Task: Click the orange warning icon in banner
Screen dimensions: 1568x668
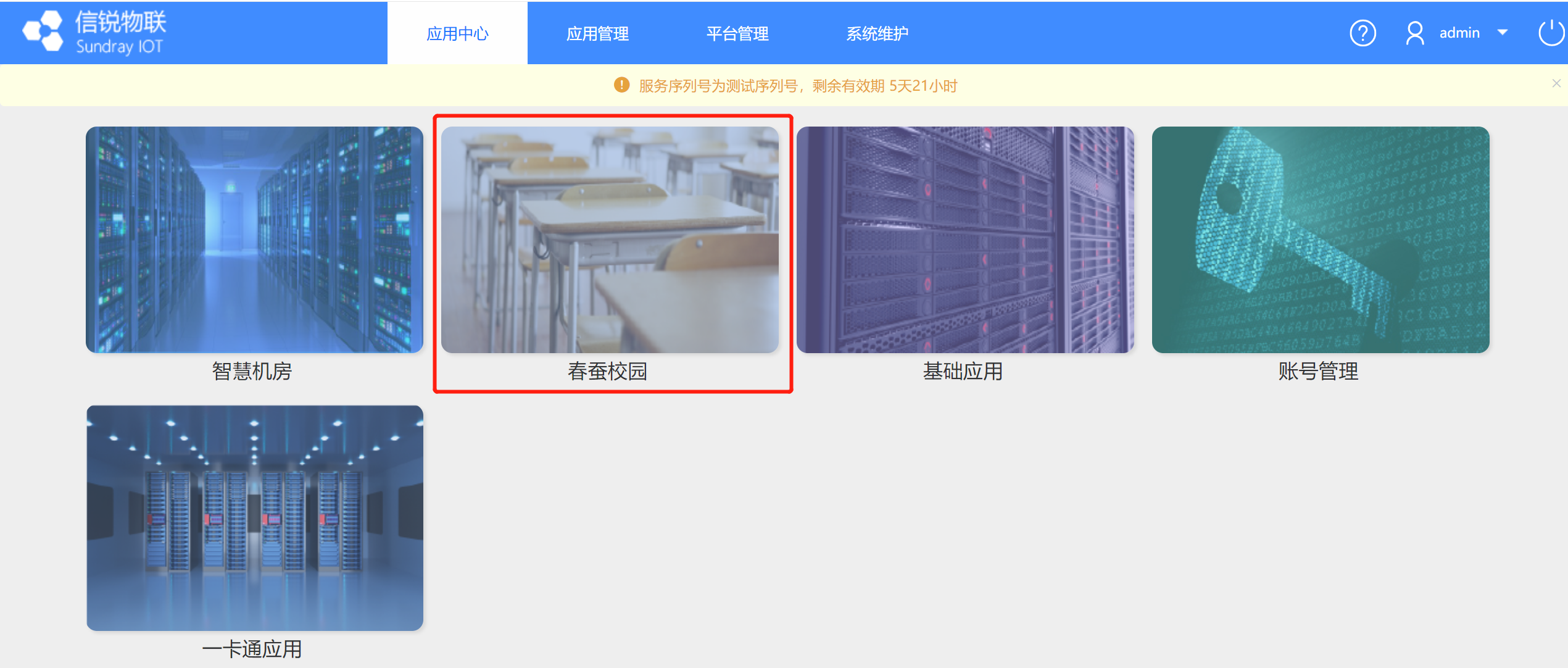Action: 621,85
